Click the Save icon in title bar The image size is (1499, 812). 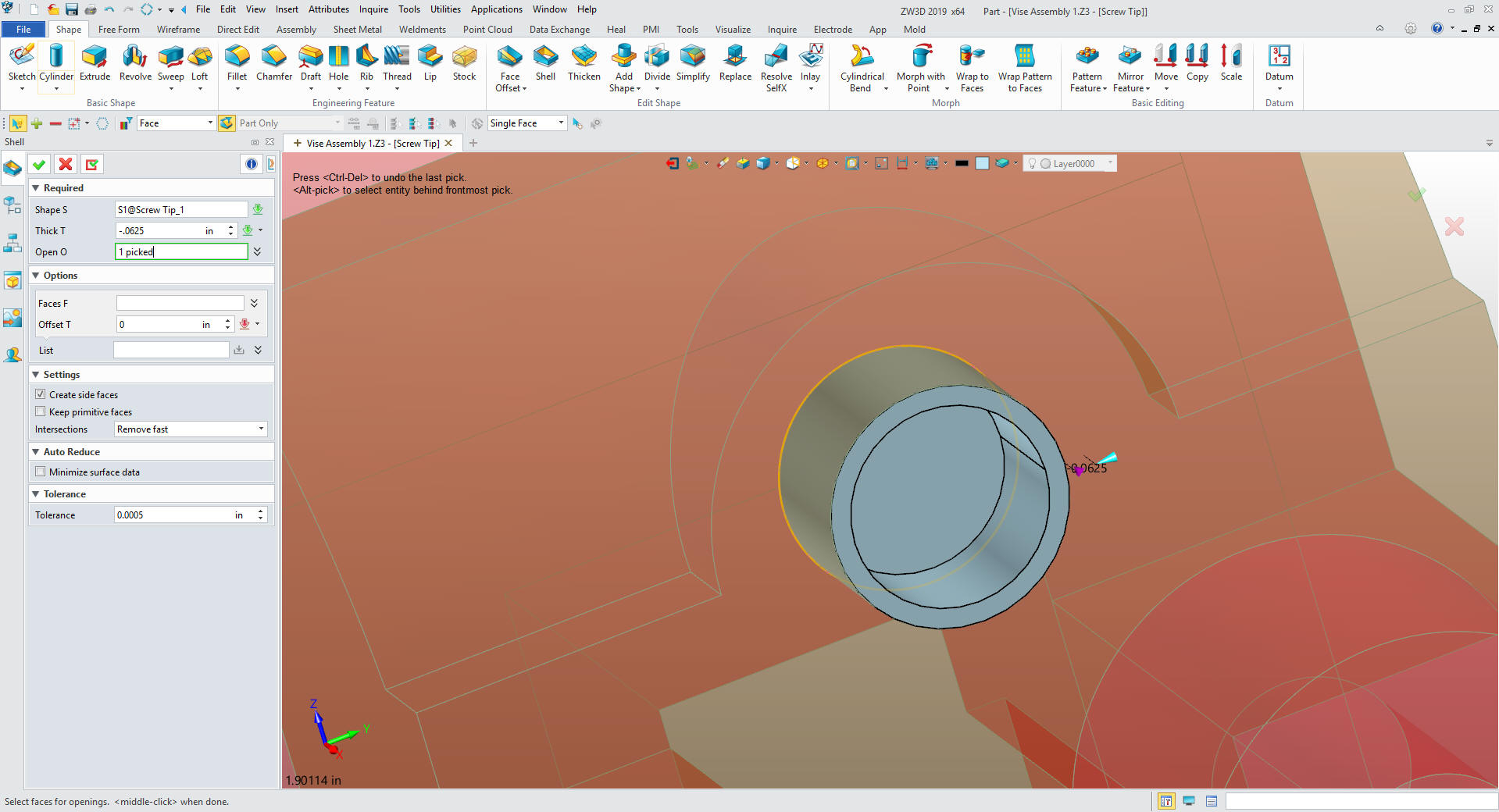(x=72, y=9)
